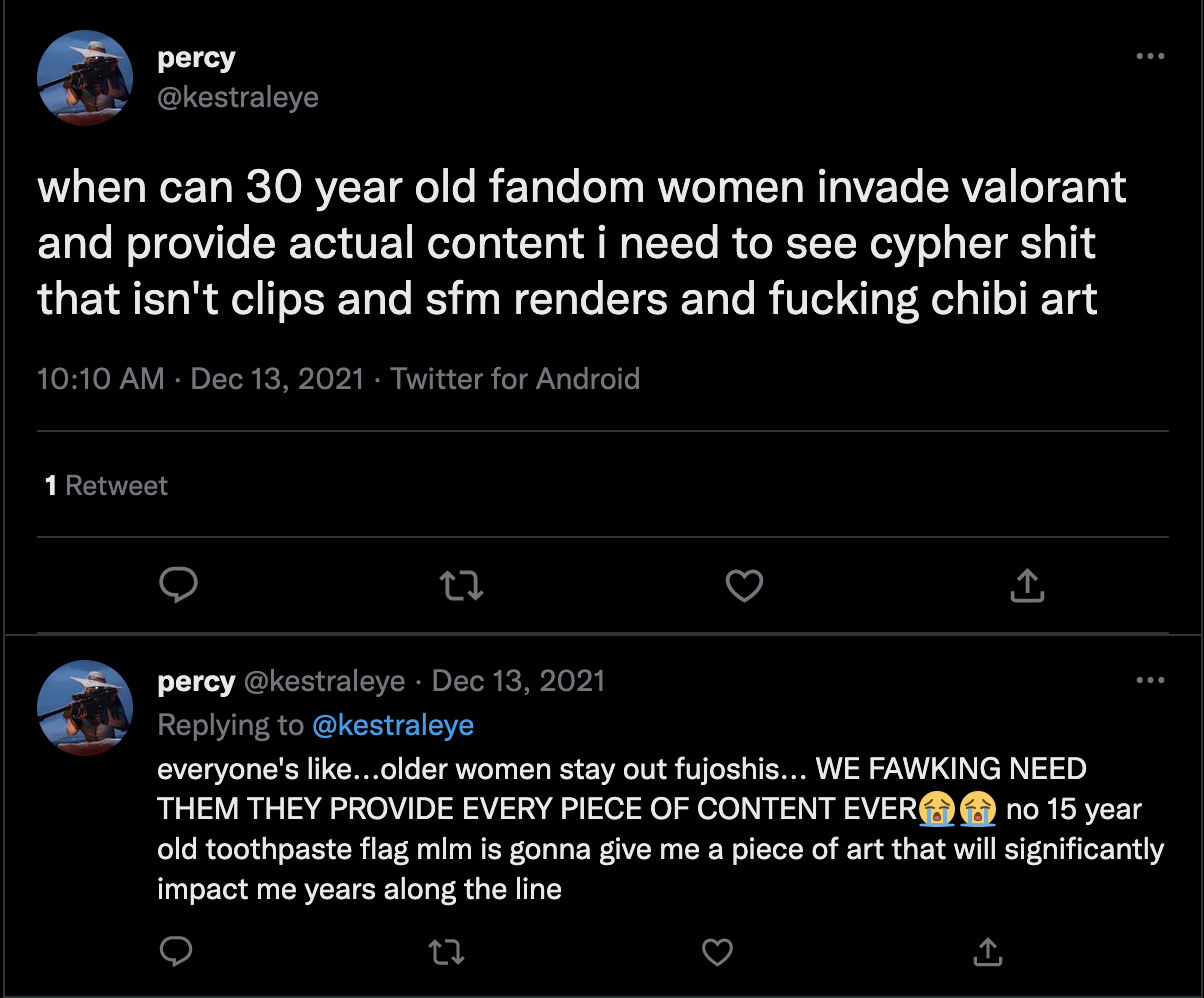The image size is (1204, 998).
Task: Open more options menu on reply tweet
Action: point(1151,681)
